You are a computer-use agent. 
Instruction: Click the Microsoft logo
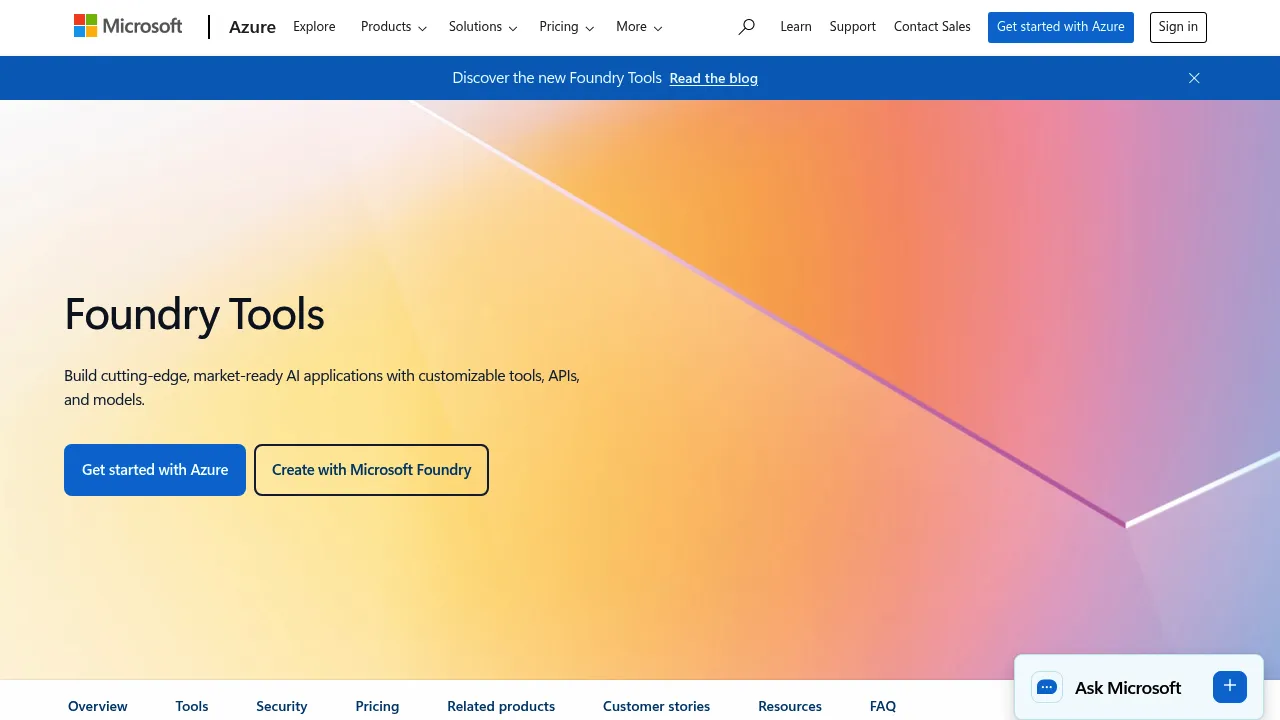pos(128,26)
